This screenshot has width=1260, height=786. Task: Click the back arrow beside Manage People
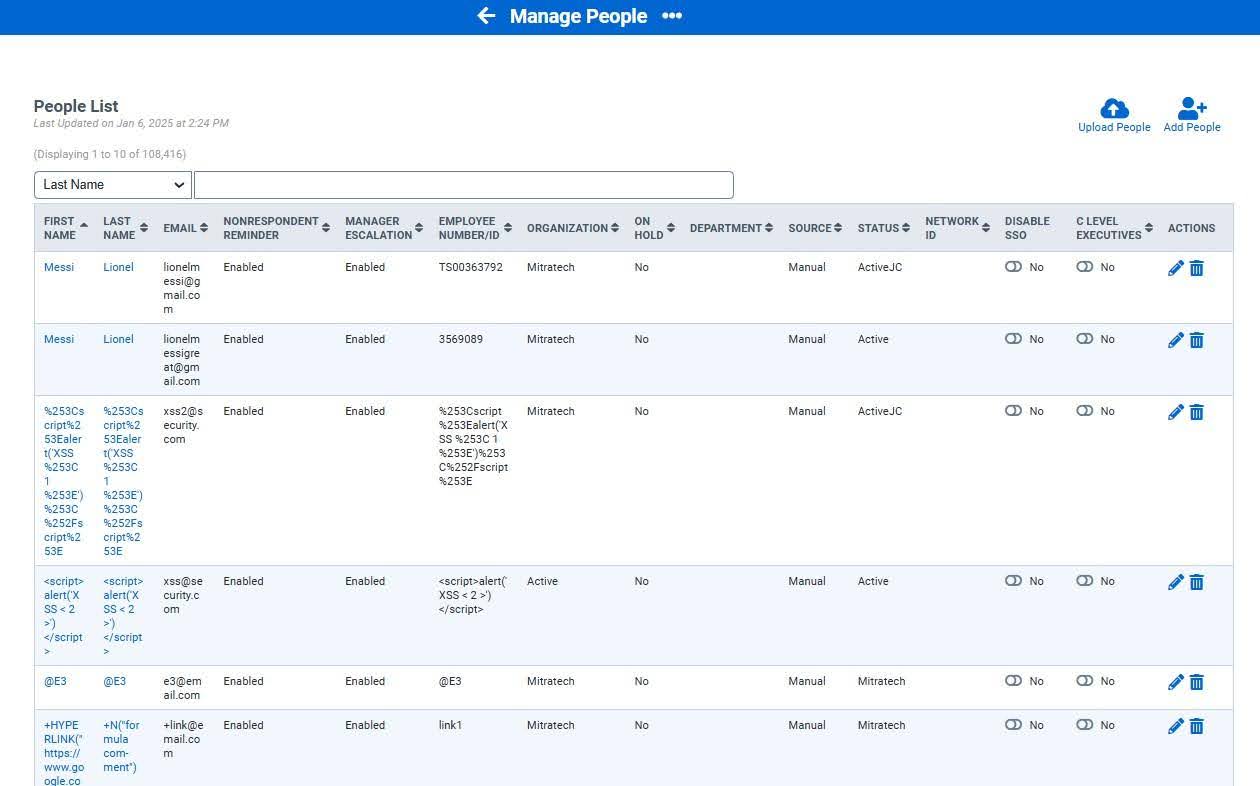coord(486,16)
